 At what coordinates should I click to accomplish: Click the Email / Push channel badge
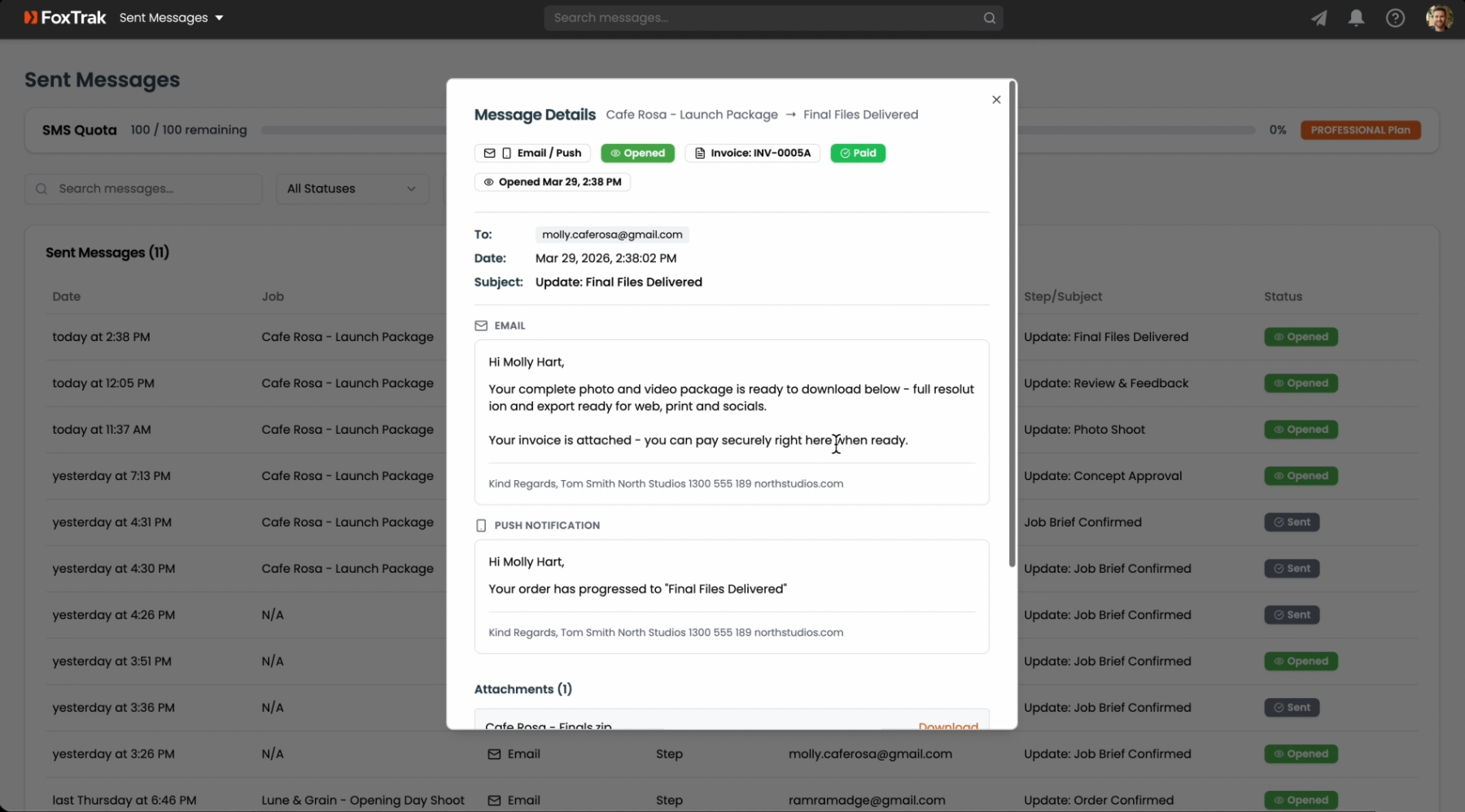click(x=532, y=153)
